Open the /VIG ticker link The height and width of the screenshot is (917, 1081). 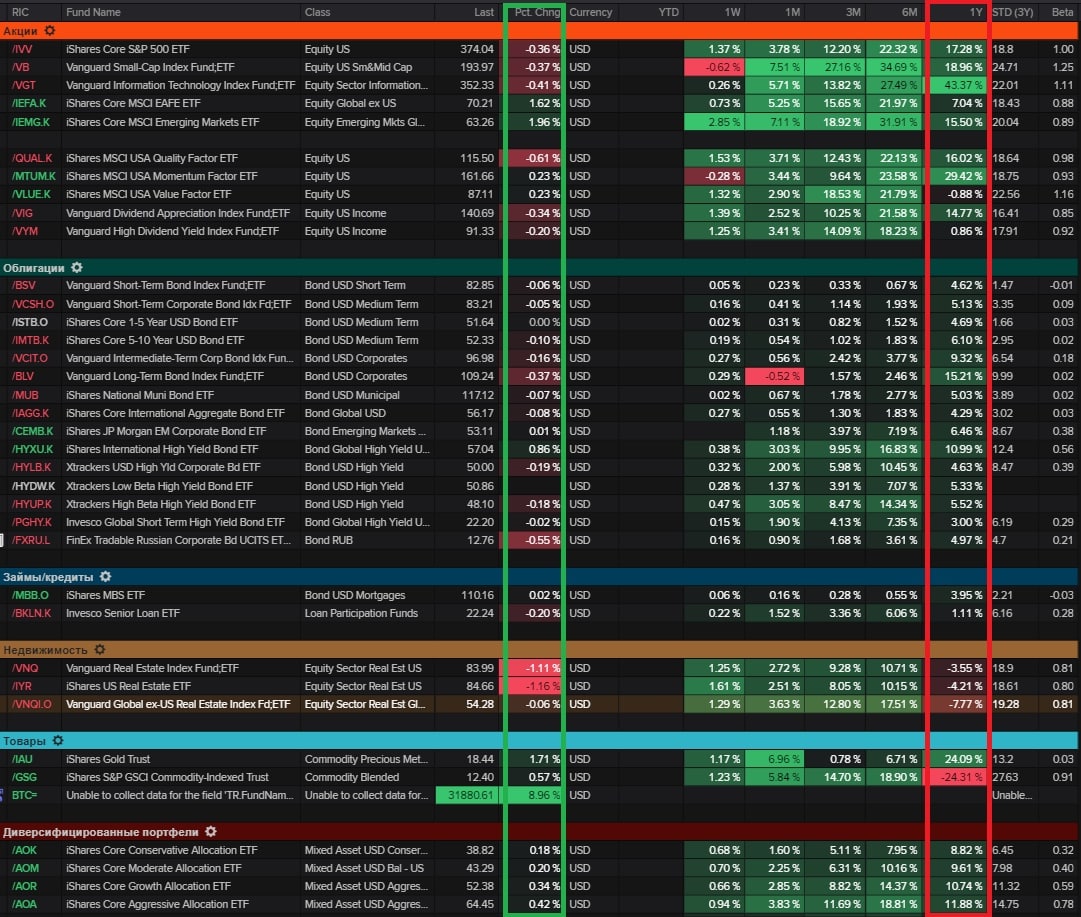(x=22, y=213)
